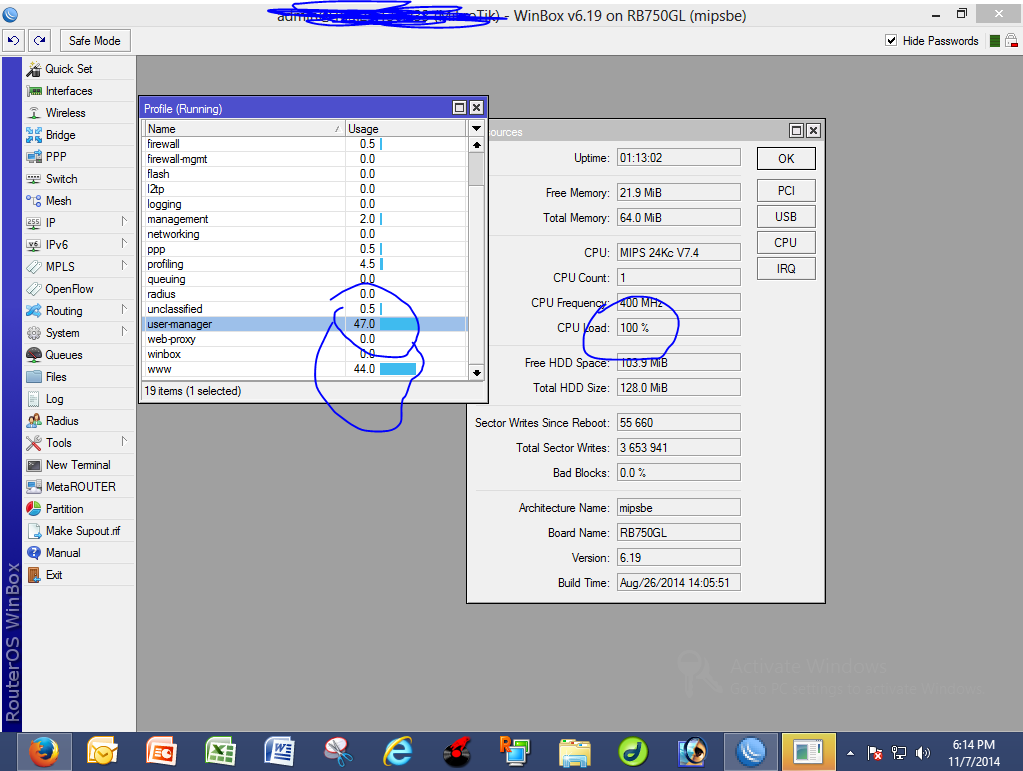Click Profile scrollbar up arrow
The image size is (1023, 771).
[476, 145]
